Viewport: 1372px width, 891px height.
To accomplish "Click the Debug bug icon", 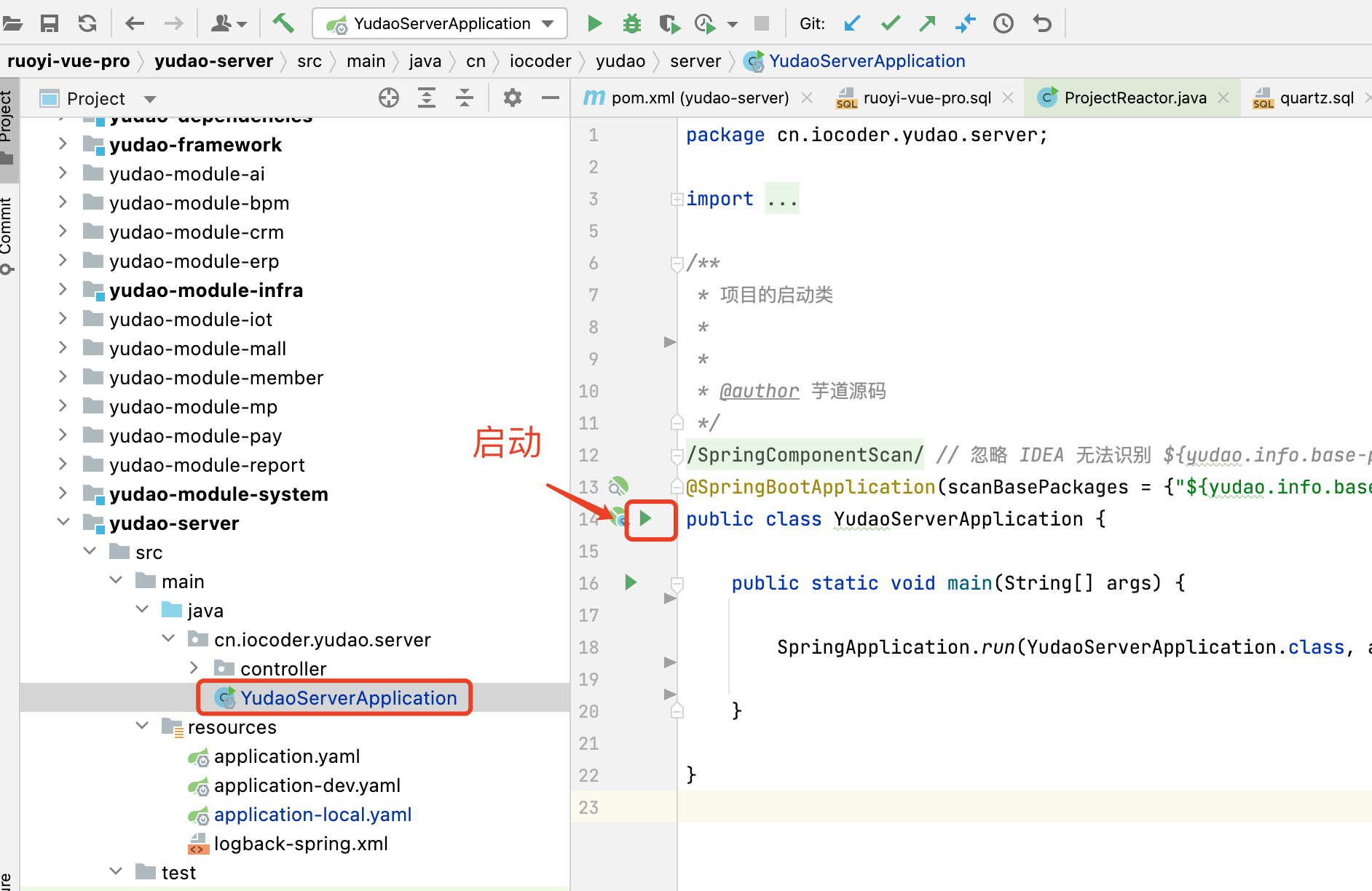I will coord(631,23).
